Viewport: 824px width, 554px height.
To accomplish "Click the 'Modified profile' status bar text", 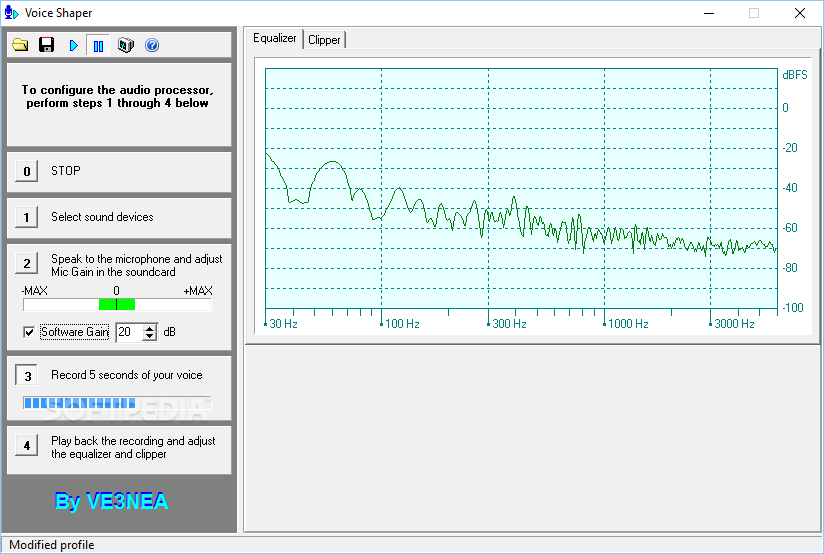I will tap(52, 545).
